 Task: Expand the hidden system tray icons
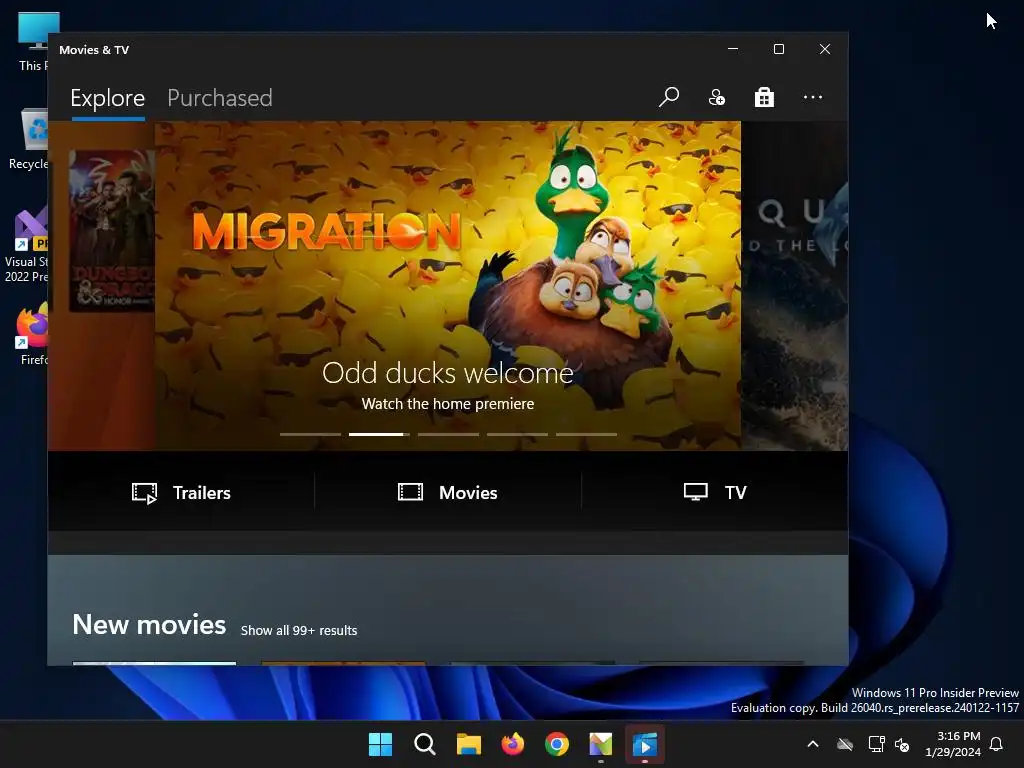[813, 744]
